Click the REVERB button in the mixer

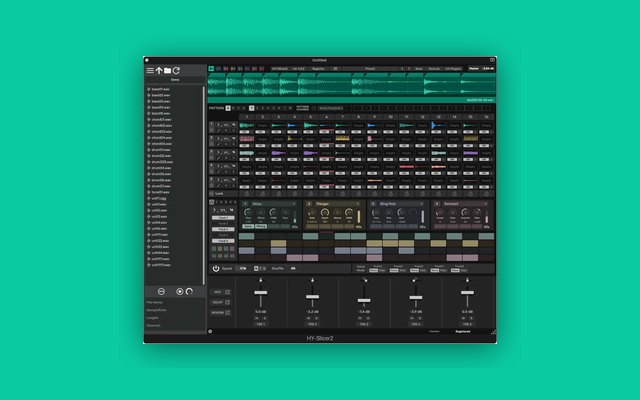[217, 313]
